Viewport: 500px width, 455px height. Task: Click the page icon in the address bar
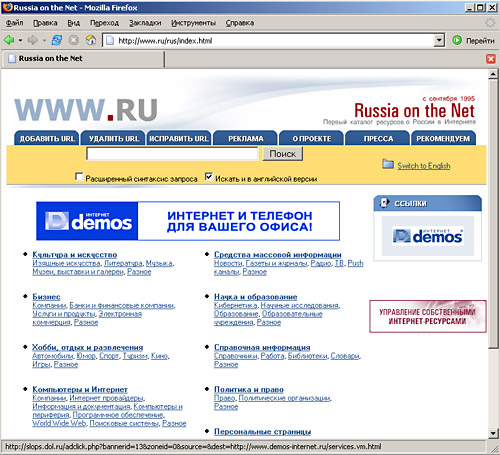coord(110,41)
